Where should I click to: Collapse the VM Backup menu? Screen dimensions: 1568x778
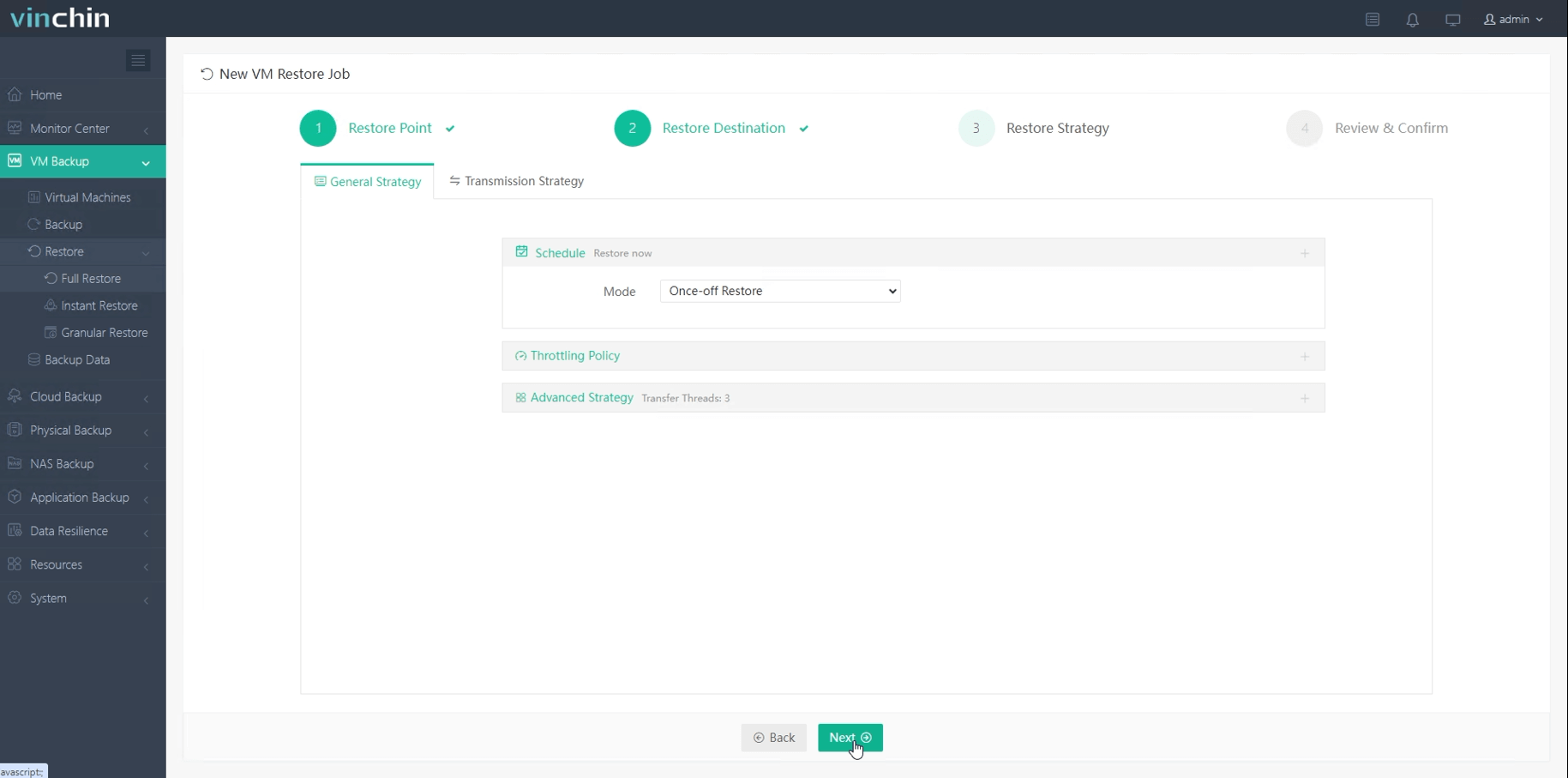82,161
